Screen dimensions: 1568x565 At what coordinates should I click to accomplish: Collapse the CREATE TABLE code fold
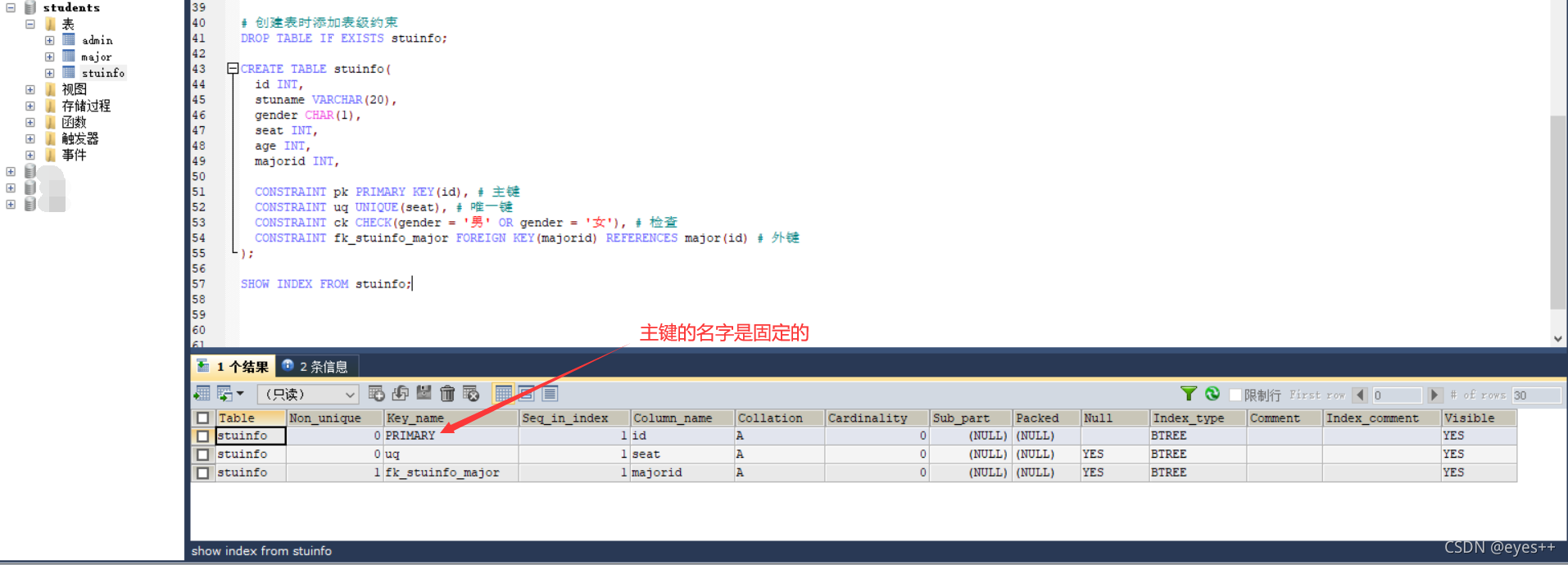(233, 69)
